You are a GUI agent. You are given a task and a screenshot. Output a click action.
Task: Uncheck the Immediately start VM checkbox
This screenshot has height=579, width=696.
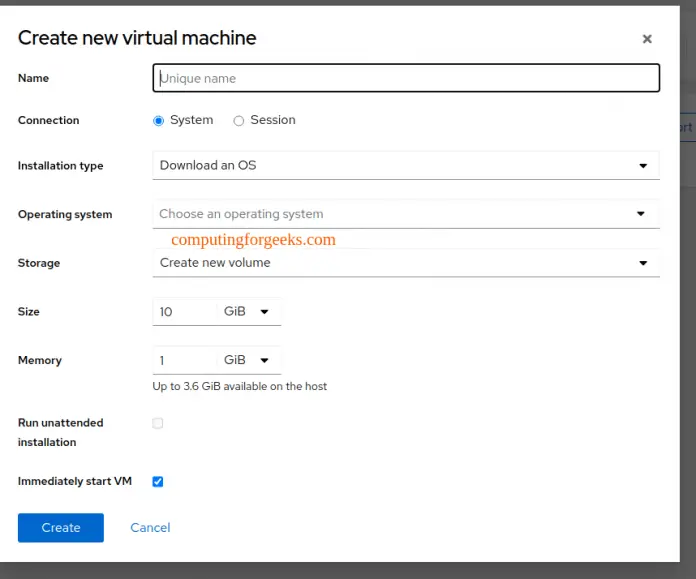tap(158, 482)
